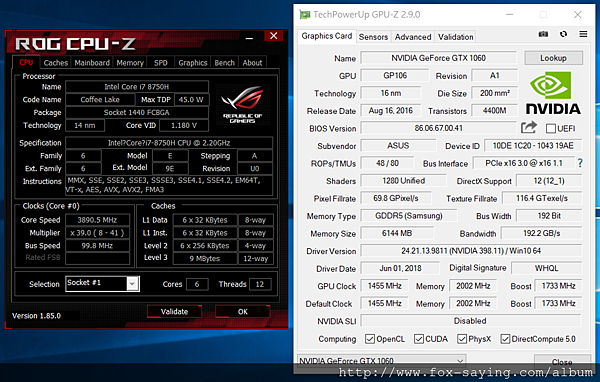Screen dimensions: 600x382
Task: Open the Memory tab in CPU-Z
Action: (x=130, y=63)
